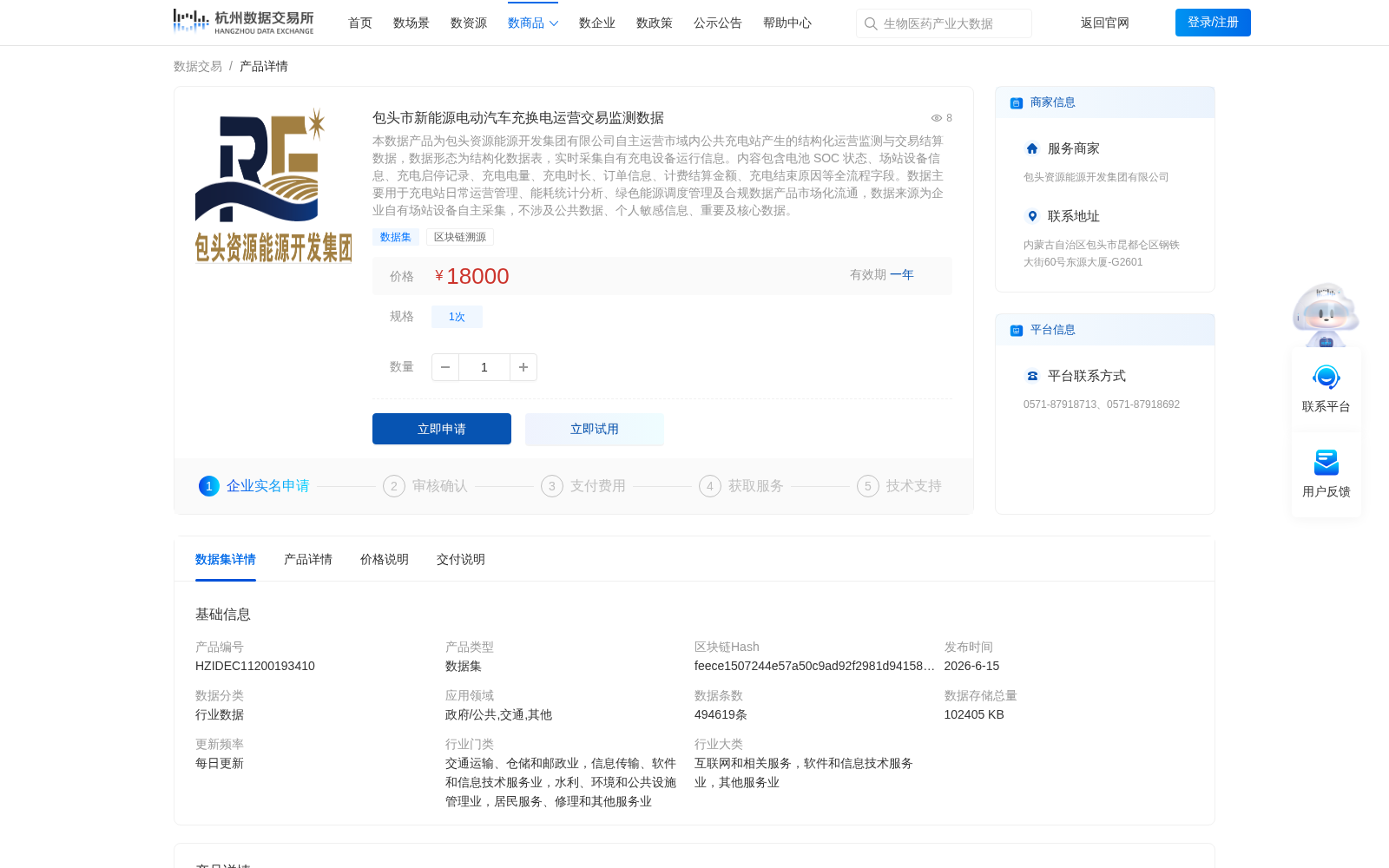Switch to the 价格说明 tab

(x=385, y=560)
